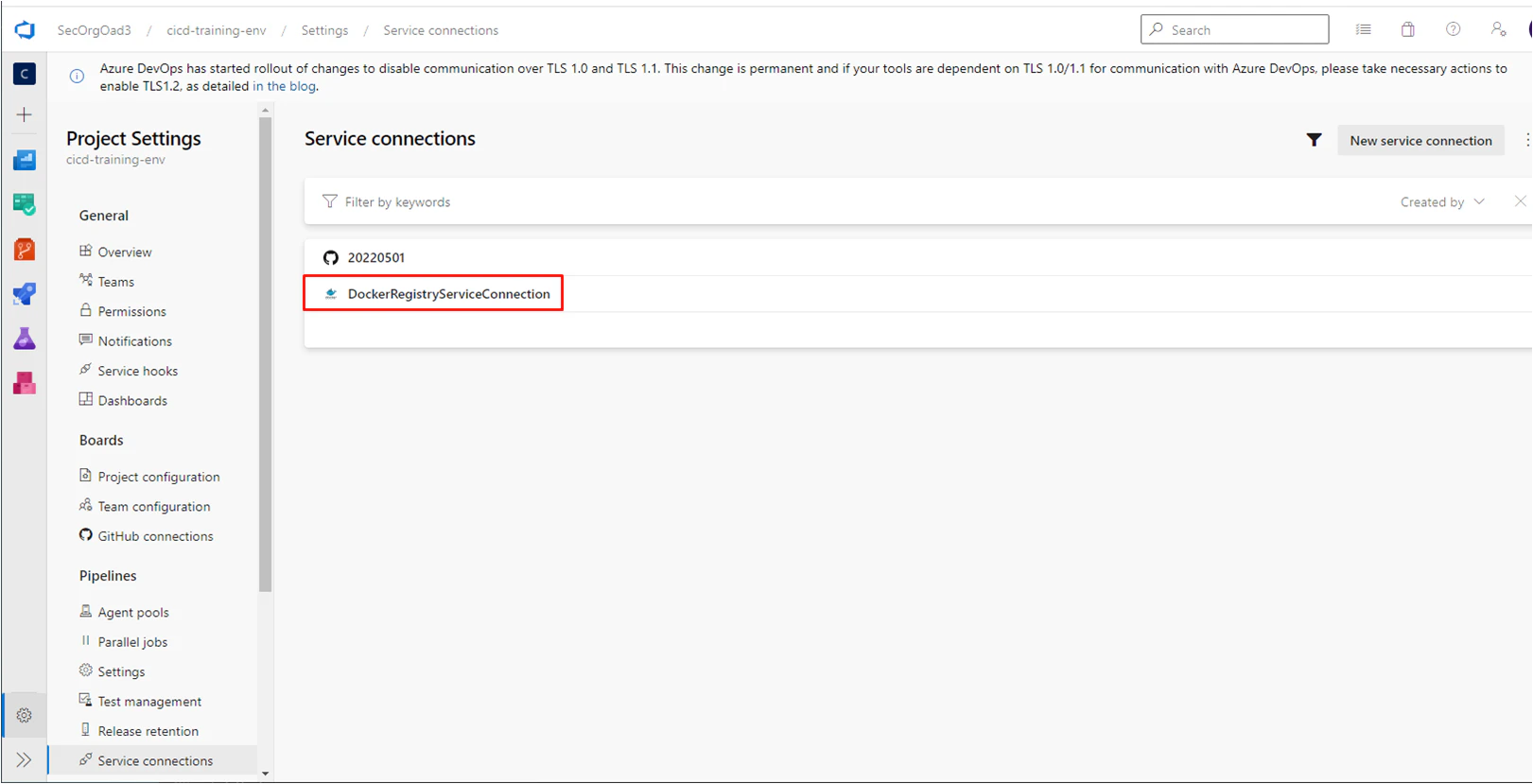
Task: Click the Docker icon beside DockerRegistryServiceConnection
Action: (x=330, y=294)
